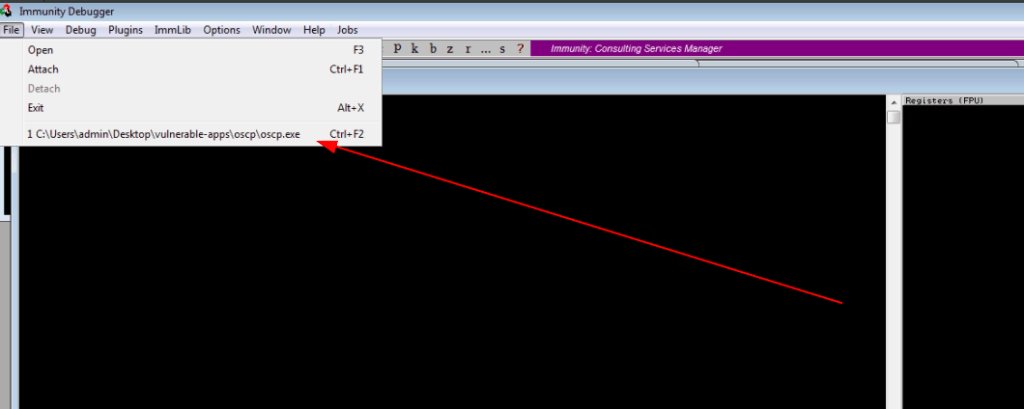
Task: Expand the ImmLib menu
Action: 172,30
